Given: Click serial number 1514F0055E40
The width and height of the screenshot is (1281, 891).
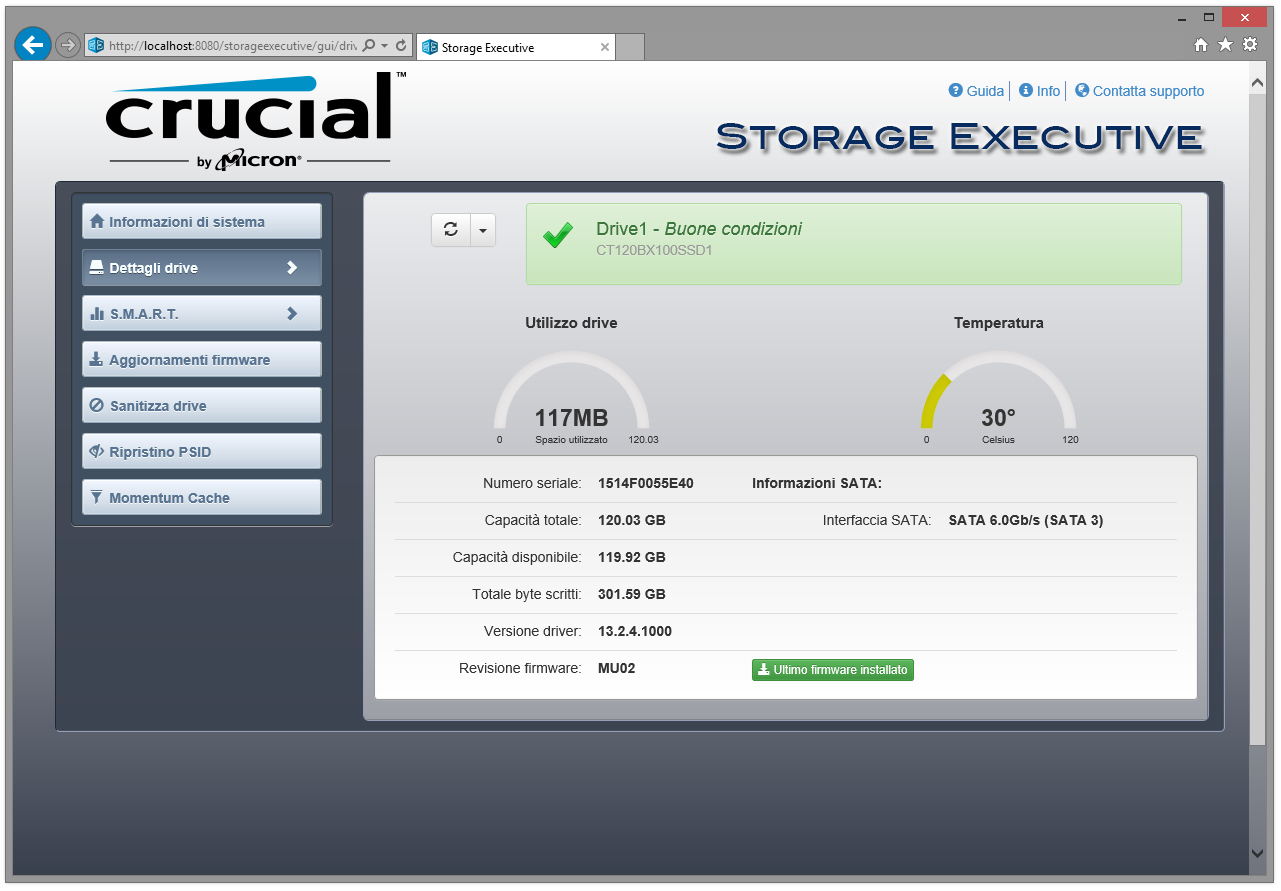Looking at the screenshot, I should (646, 483).
